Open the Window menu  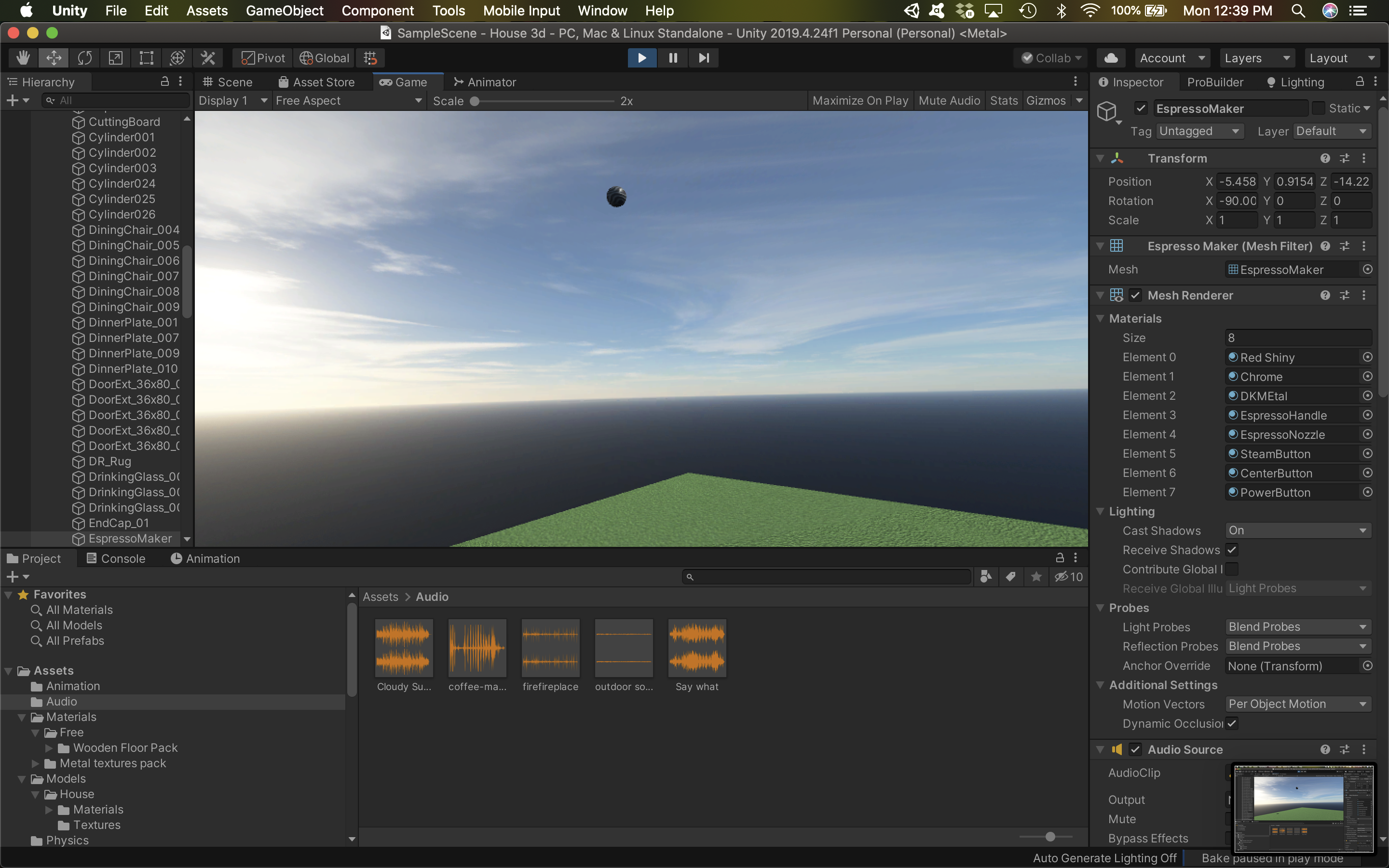[602, 10]
